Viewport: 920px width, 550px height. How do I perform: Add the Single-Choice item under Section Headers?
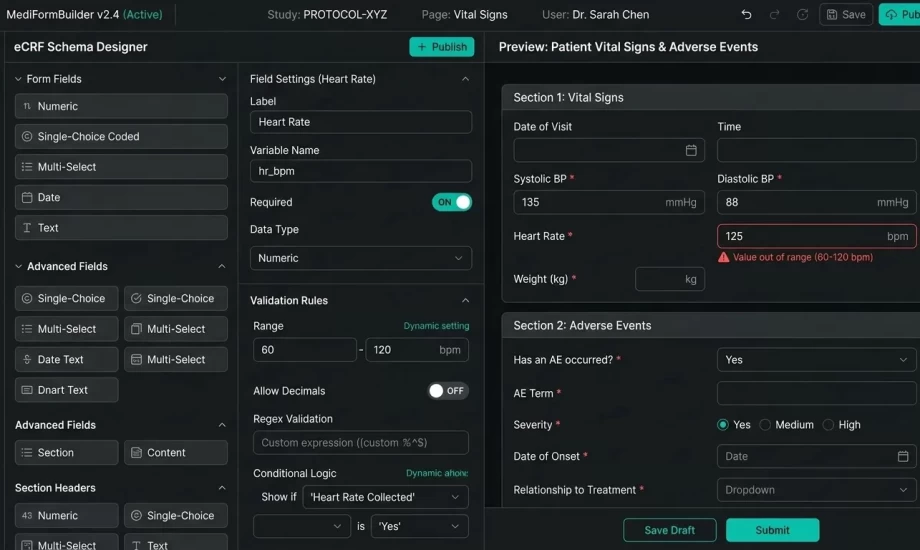tap(176, 515)
